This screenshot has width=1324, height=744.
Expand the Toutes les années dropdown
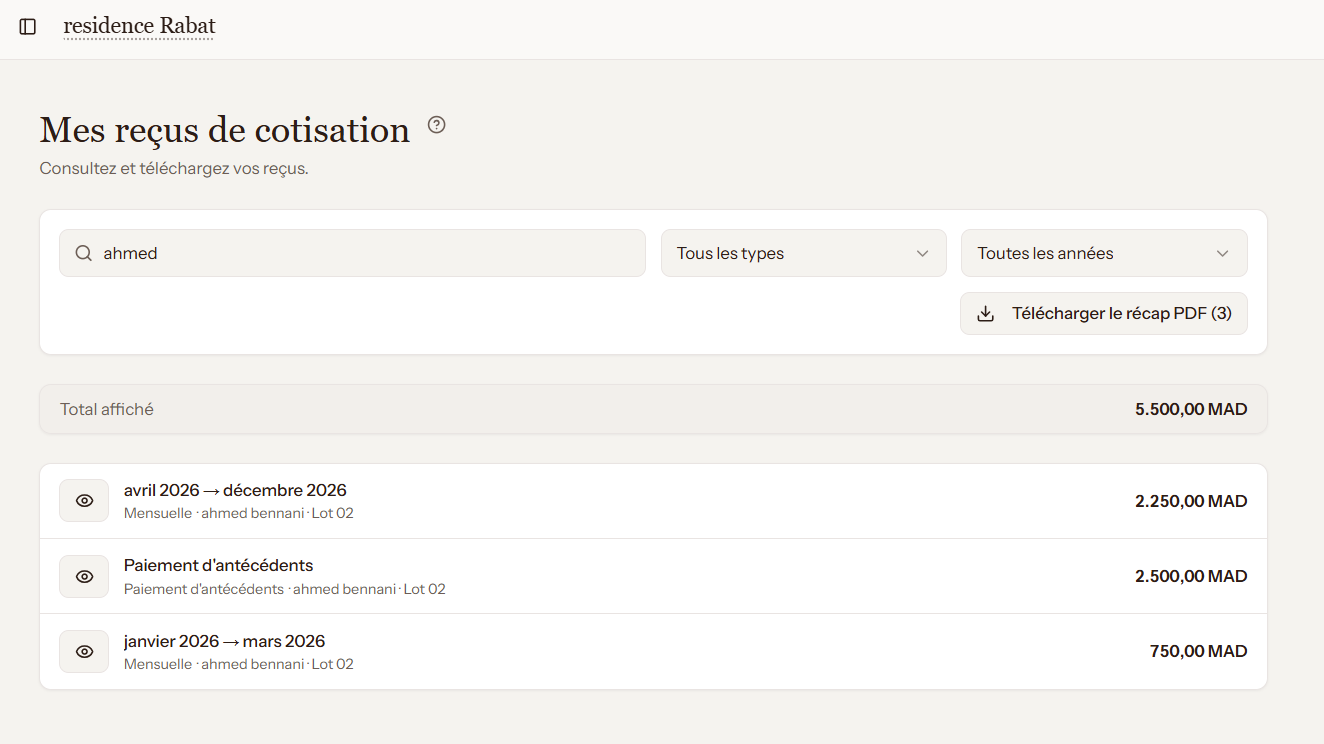1104,253
